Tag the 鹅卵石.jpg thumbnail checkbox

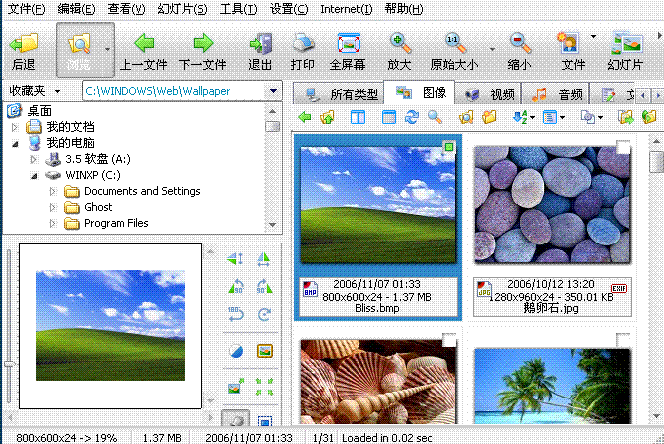click(623, 147)
